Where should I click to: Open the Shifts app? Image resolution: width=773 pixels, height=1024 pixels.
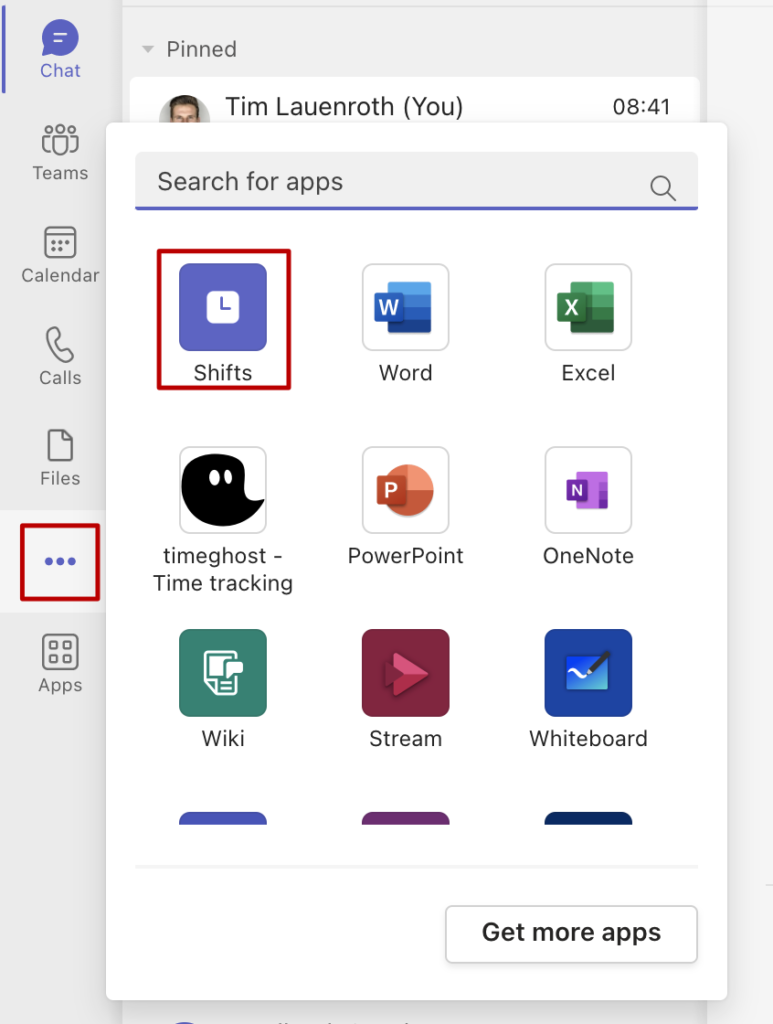(223, 308)
